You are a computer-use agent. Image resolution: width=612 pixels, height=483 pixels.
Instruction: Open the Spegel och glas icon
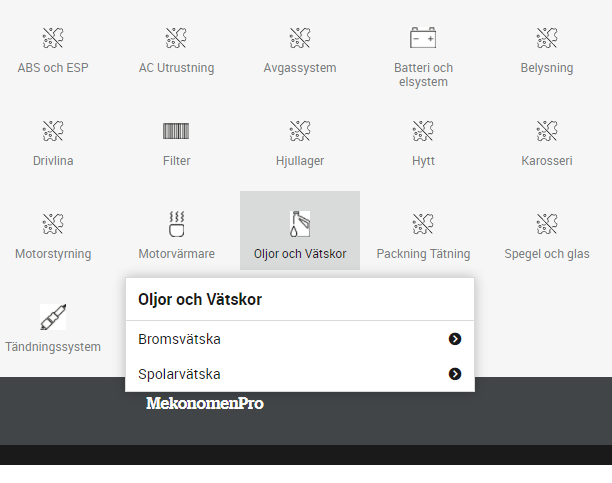point(547,224)
